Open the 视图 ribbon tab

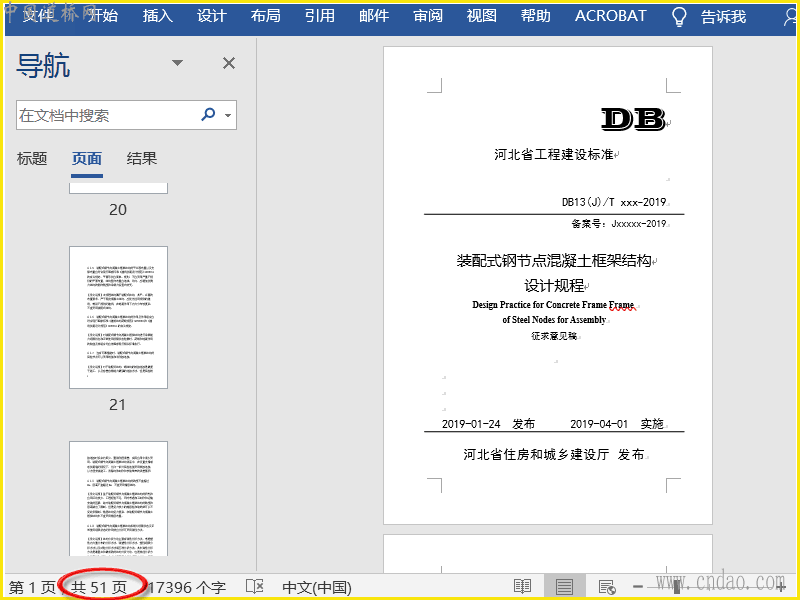click(x=482, y=16)
